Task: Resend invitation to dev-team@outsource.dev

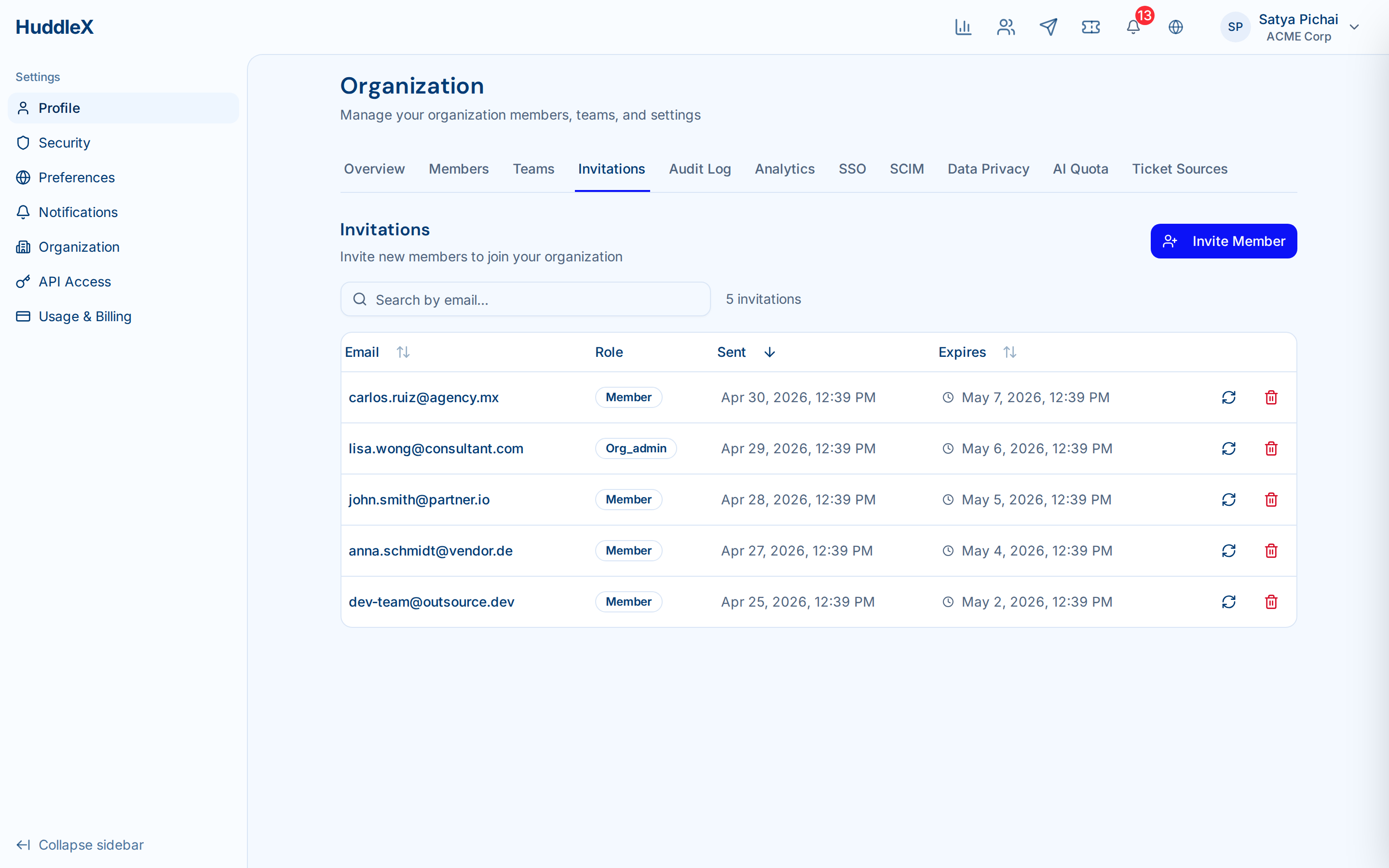Action: (1228, 602)
